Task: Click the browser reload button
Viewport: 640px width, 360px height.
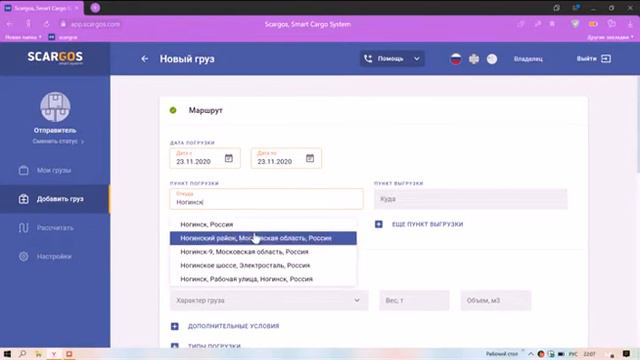Action: (46, 24)
